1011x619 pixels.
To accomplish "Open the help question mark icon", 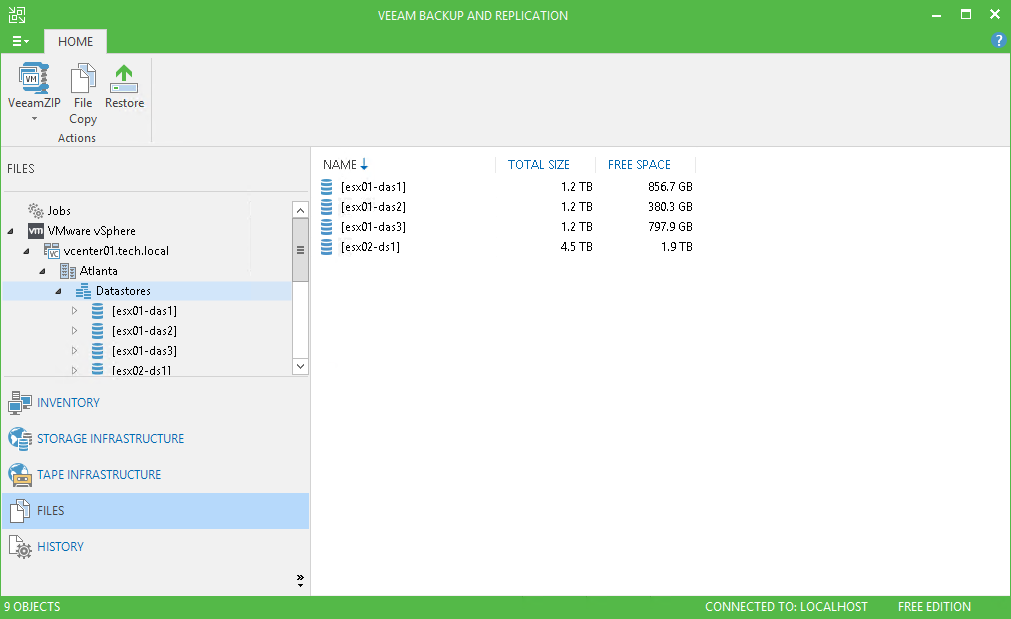I will (998, 40).
